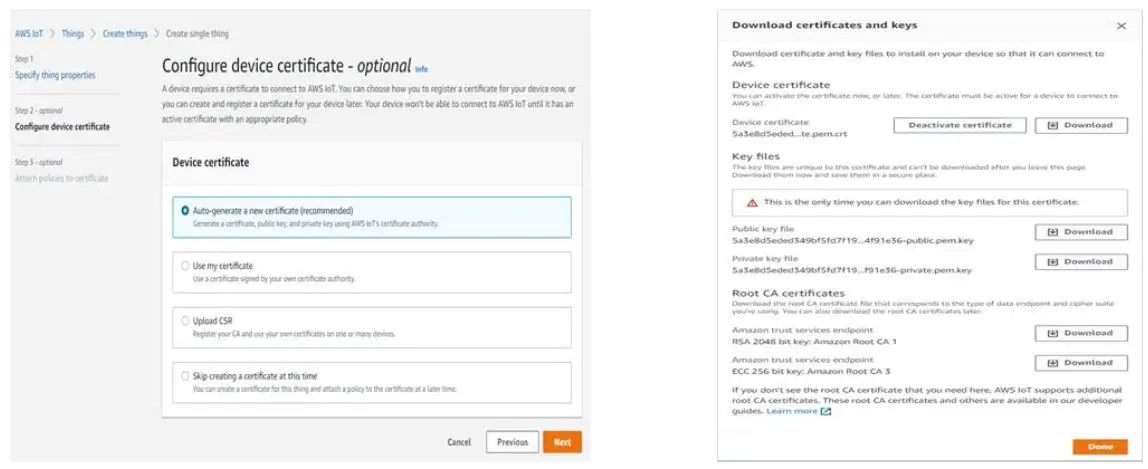
Task: Download the public key file
Action: point(1074,232)
